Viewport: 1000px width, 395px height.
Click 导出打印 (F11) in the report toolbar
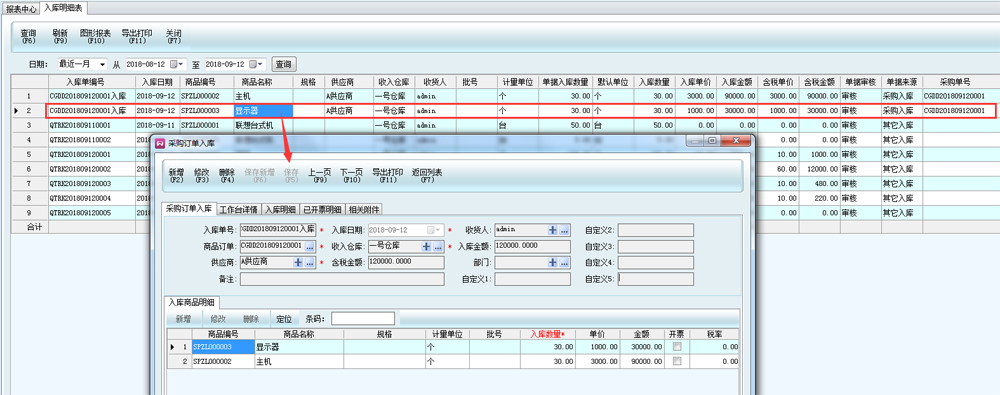136,36
